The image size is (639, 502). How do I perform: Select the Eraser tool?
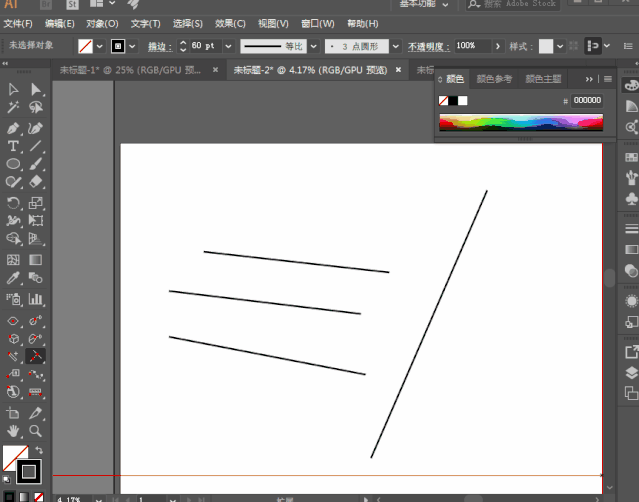coord(35,181)
